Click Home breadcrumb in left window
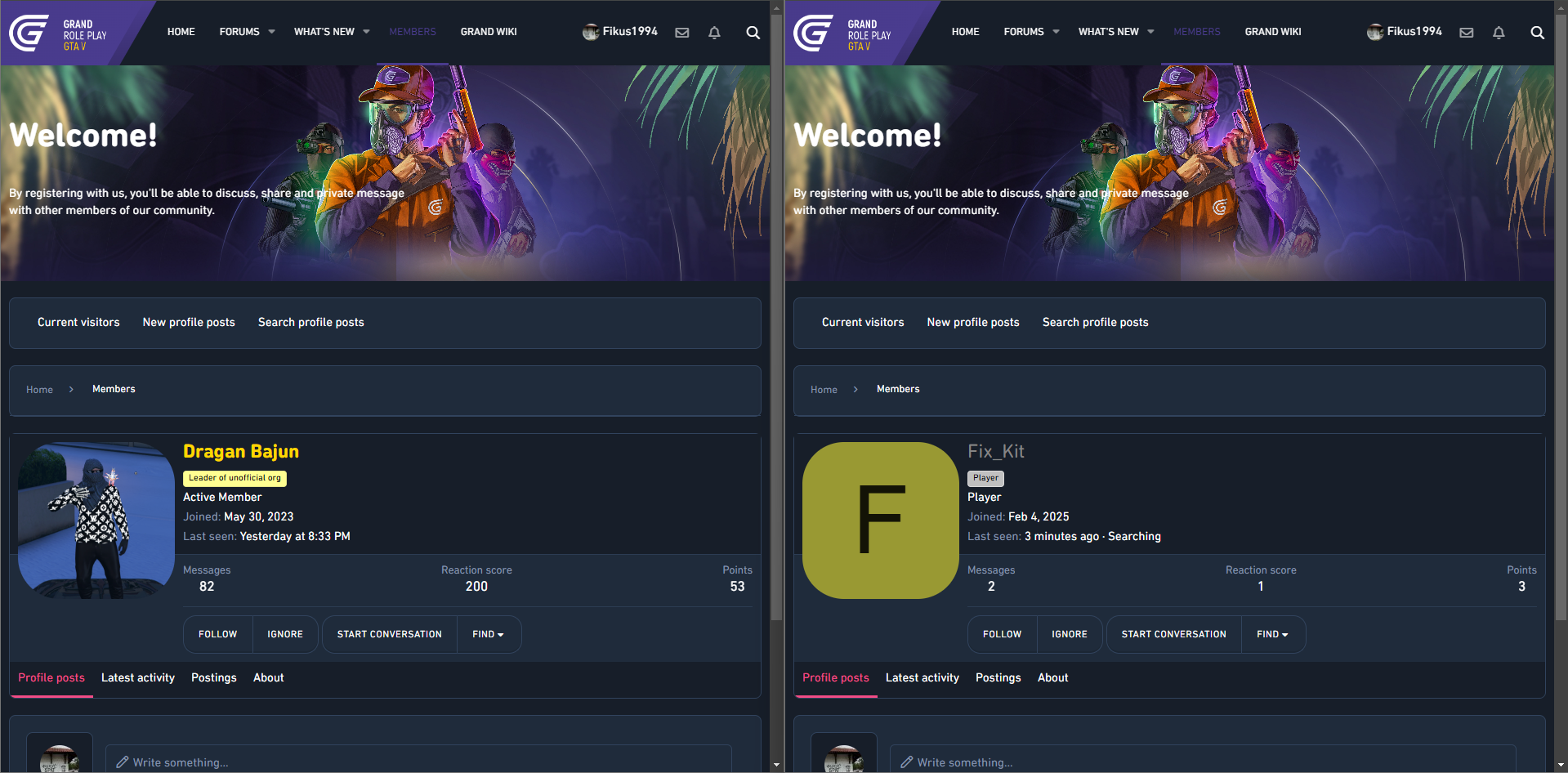This screenshot has height=773, width=1568. pyautogui.click(x=39, y=390)
